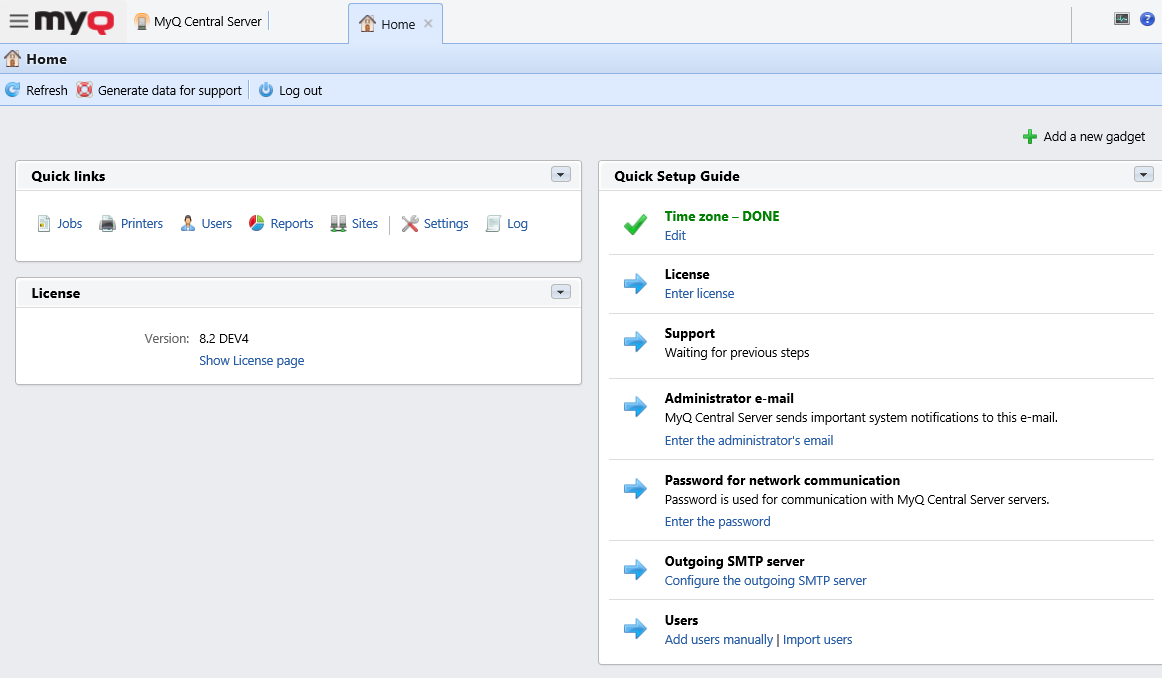
Task: Select the Home tab
Action: [x=394, y=23]
